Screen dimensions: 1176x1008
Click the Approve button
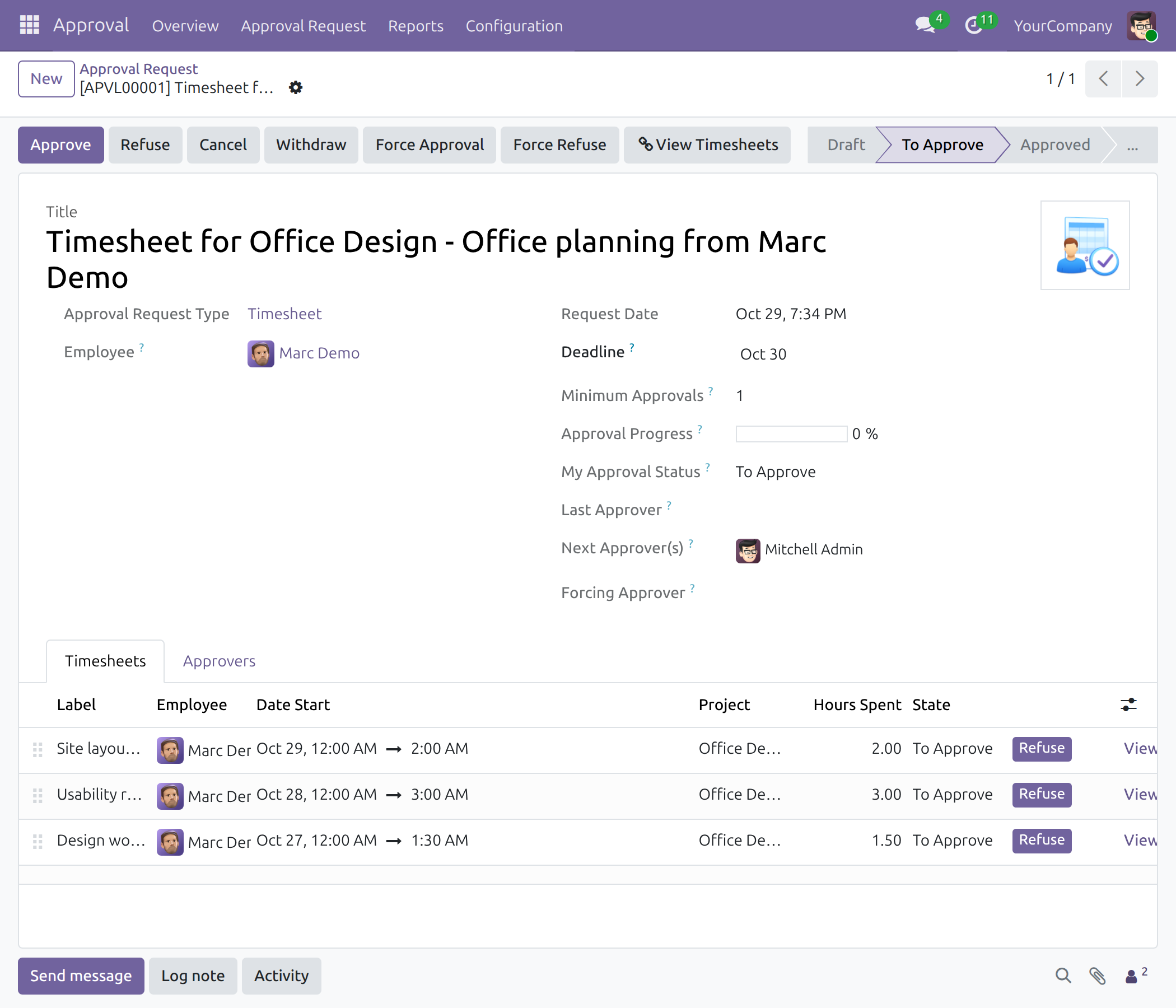[60, 144]
